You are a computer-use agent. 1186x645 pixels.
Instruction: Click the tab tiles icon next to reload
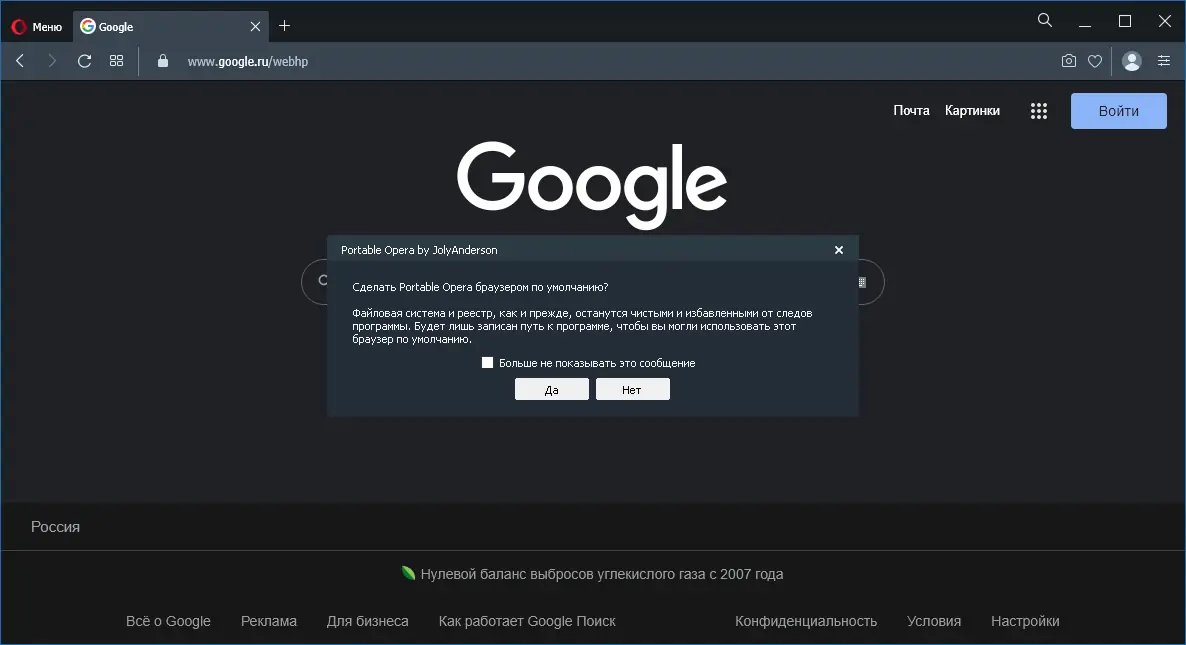[116, 60]
